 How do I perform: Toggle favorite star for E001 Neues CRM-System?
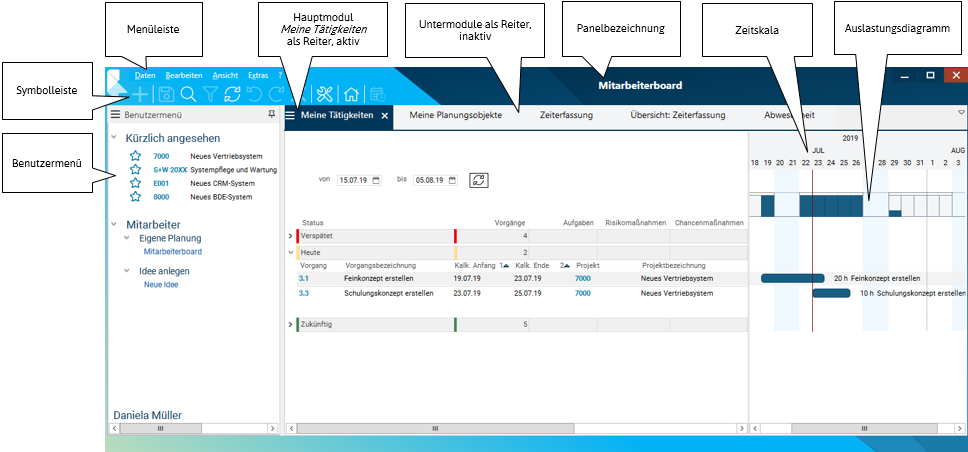tap(135, 184)
